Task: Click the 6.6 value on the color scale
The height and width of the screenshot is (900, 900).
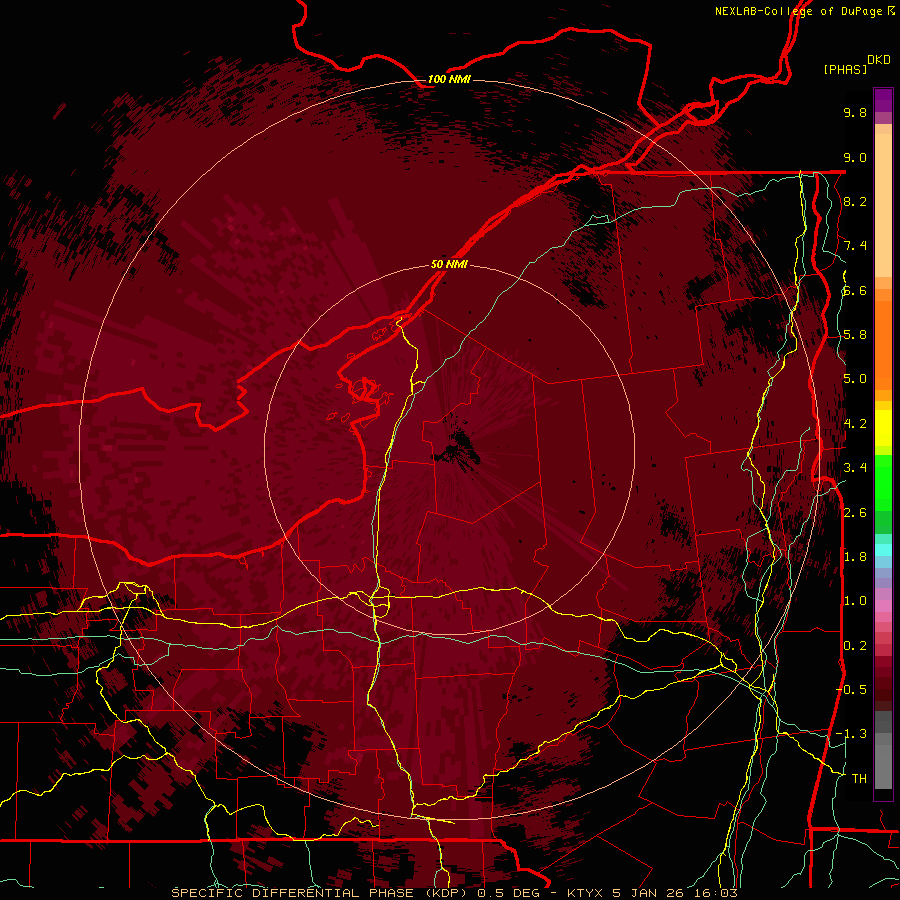Action: (x=855, y=290)
